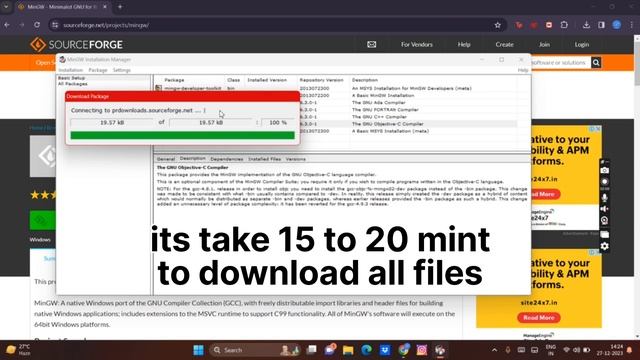Open the Help menu in MinGW Manager
This screenshot has width=640, height=360.
tap(523, 70)
